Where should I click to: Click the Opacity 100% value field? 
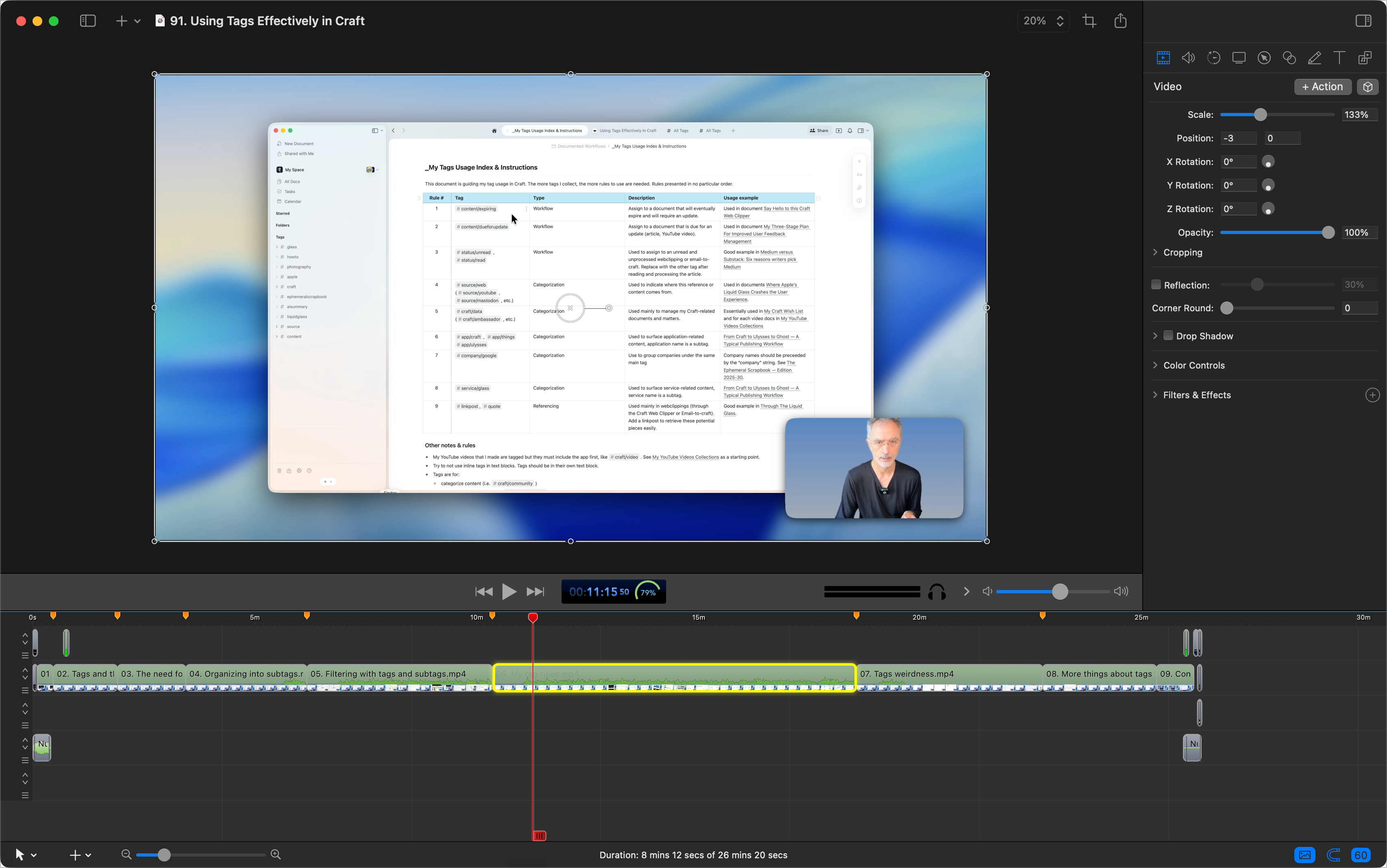[x=1360, y=232]
